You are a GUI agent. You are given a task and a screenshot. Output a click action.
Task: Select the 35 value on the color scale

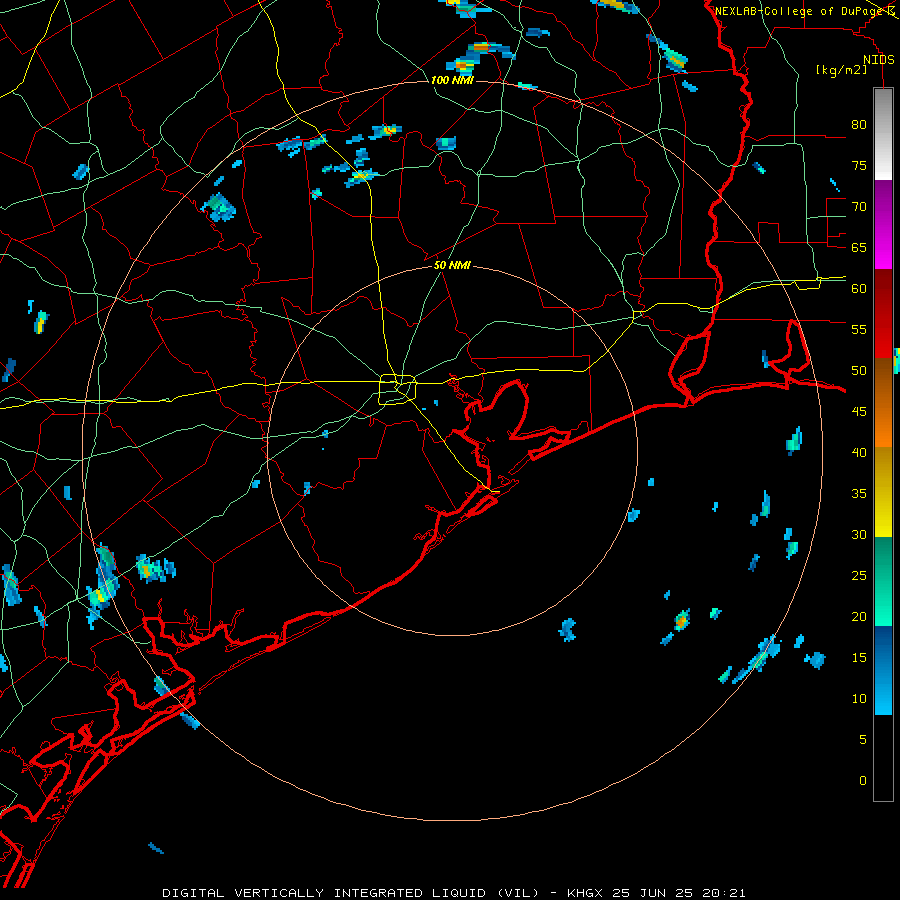(859, 494)
